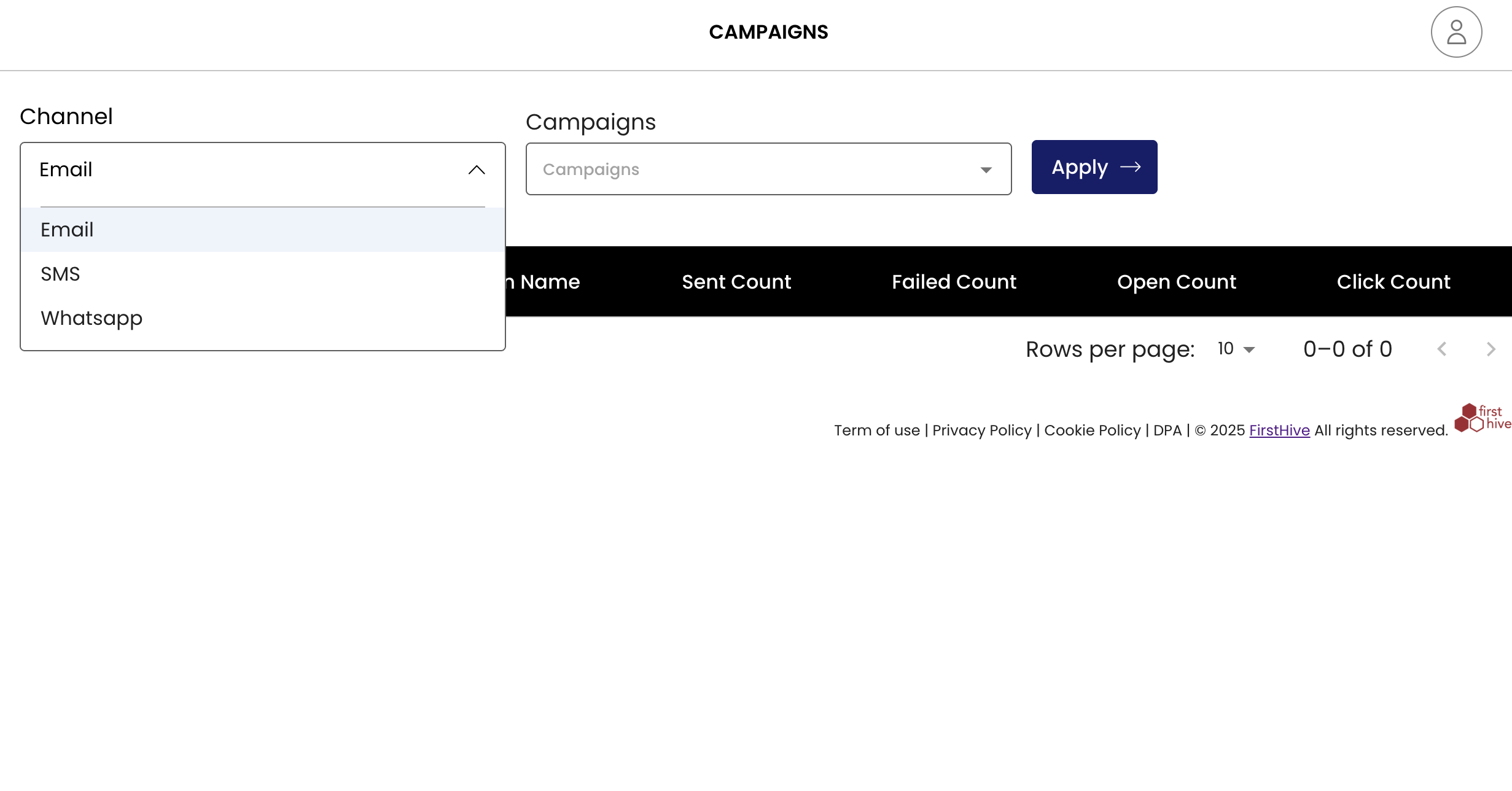Open the user profile avatar icon

click(1456, 32)
